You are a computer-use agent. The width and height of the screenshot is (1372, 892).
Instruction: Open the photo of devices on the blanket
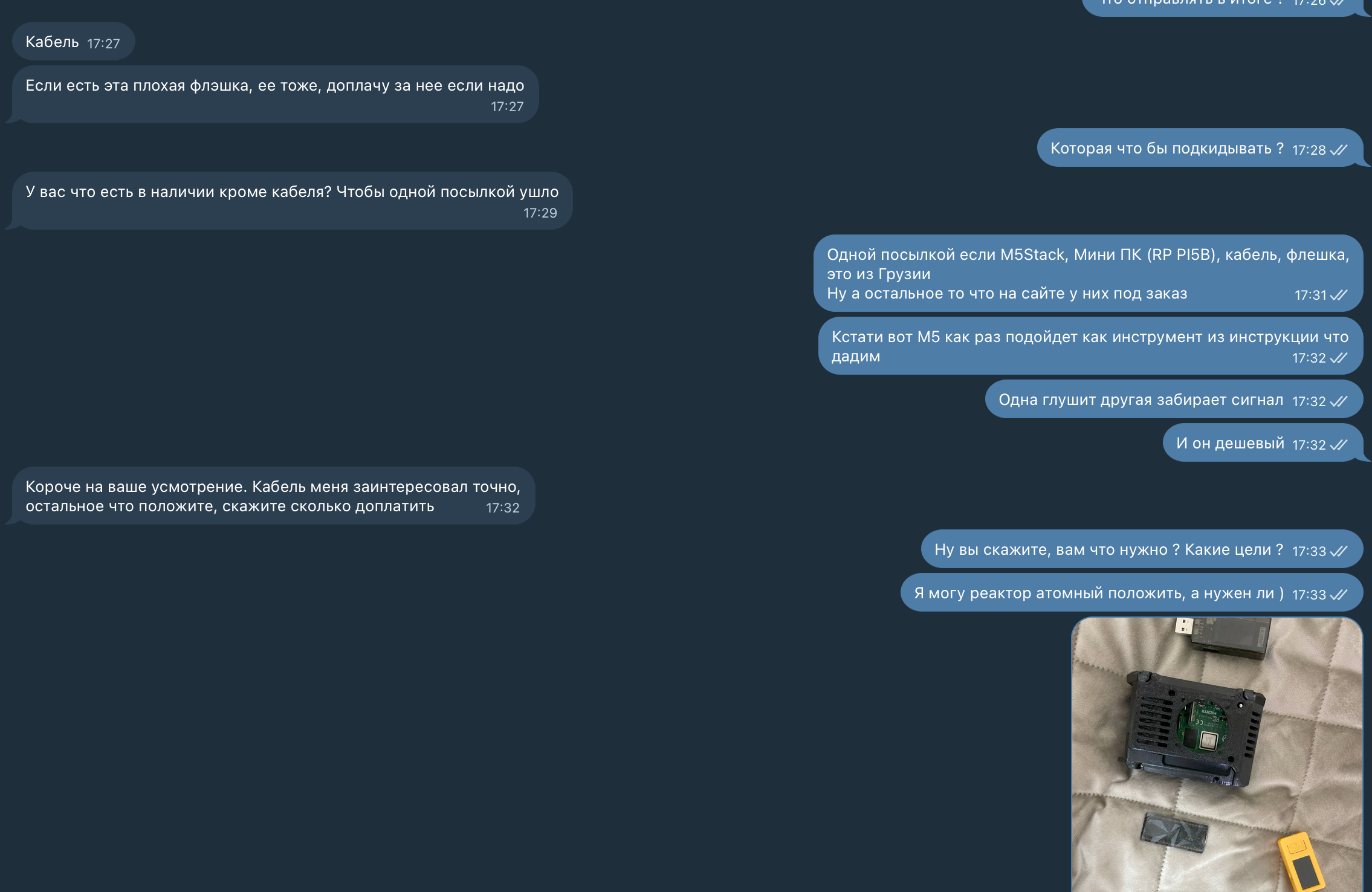pos(1217,754)
